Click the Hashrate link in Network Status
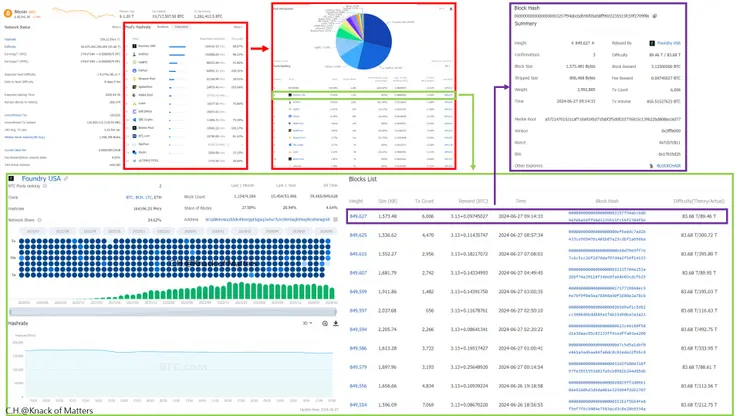 coord(10,40)
